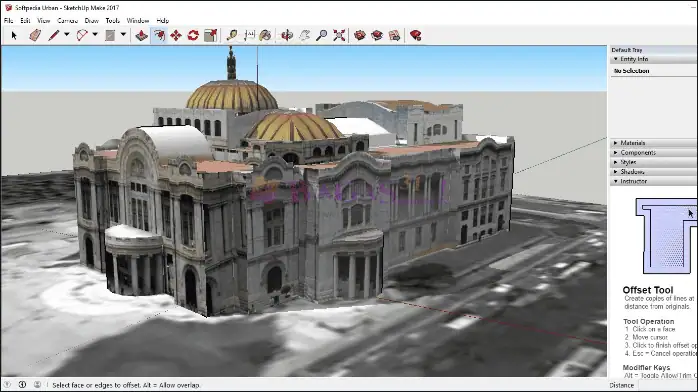Screen dimensions: 698x392
Task: Select the Rectangle shape tool
Action: 110,35
